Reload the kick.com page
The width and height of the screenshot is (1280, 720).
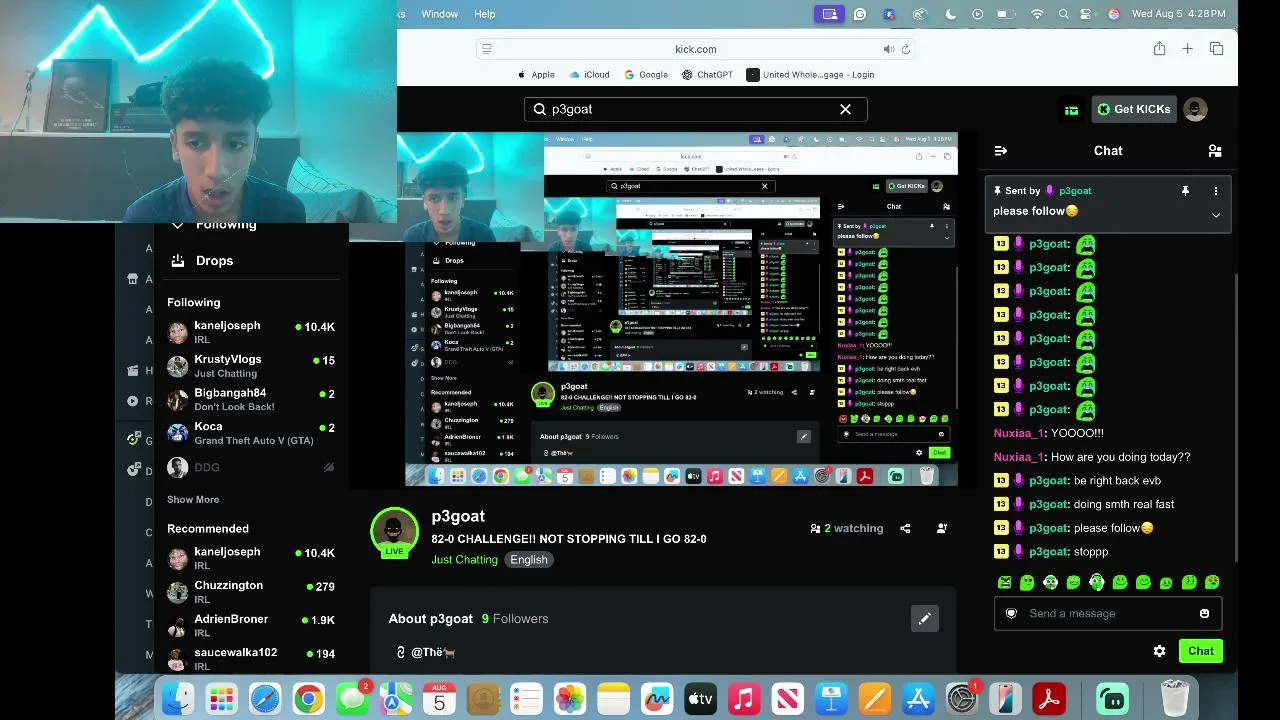coord(906,49)
